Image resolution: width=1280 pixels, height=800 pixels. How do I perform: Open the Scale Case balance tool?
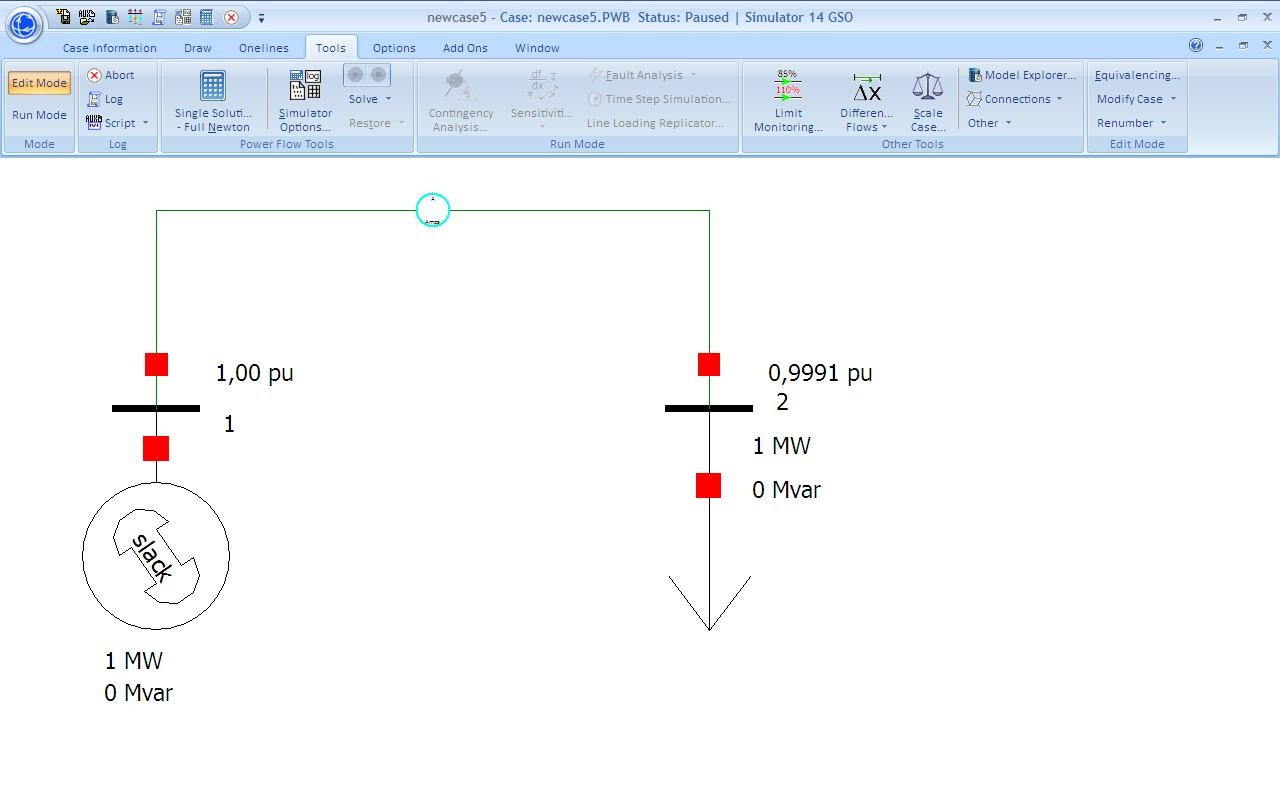(x=928, y=101)
